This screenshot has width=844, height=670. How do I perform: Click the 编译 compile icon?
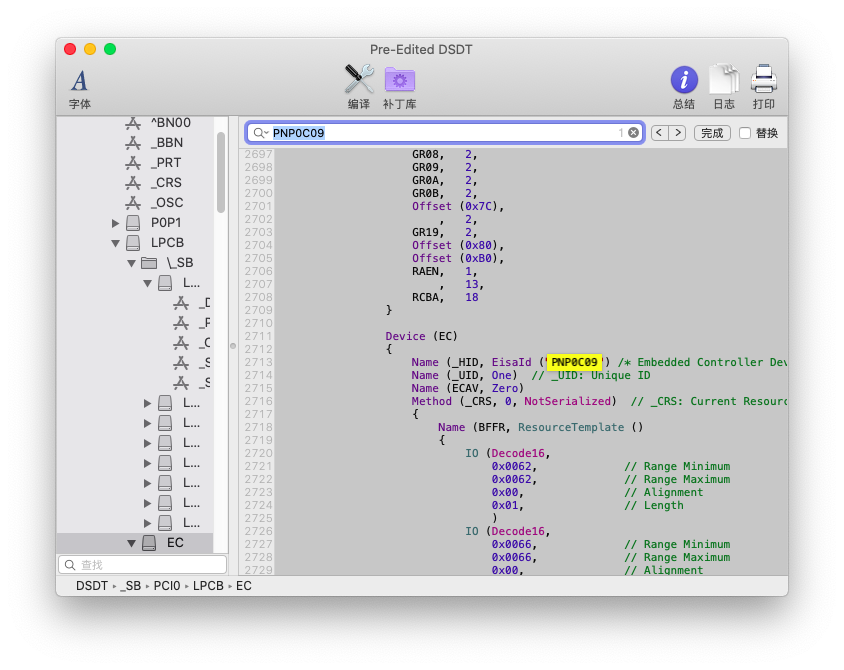click(359, 86)
